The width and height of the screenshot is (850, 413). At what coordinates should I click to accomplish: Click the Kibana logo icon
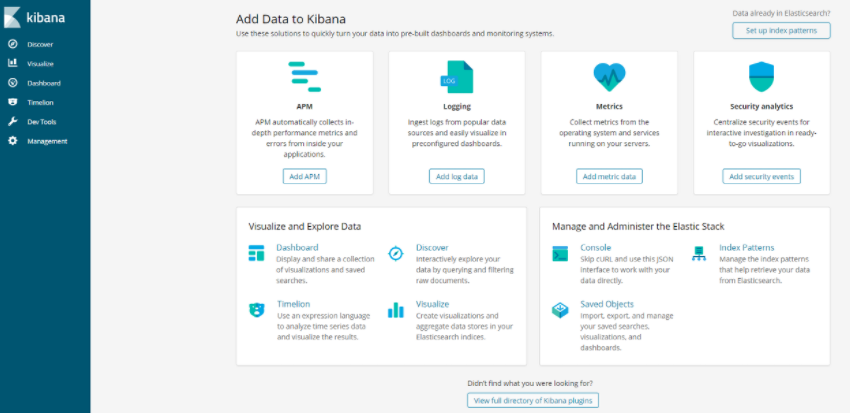(x=12, y=17)
